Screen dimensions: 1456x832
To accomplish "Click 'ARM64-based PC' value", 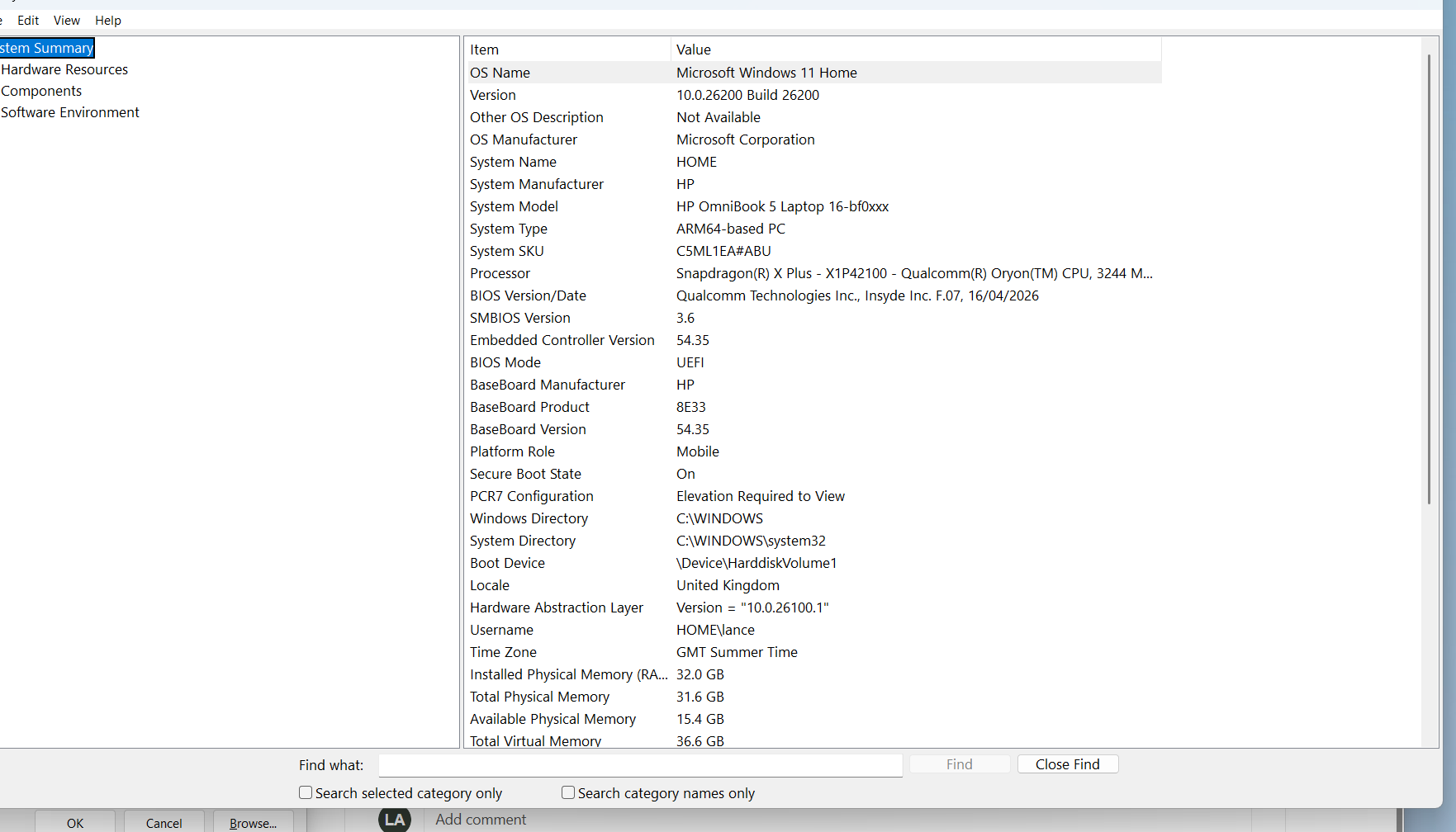I will tap(731, 229).
